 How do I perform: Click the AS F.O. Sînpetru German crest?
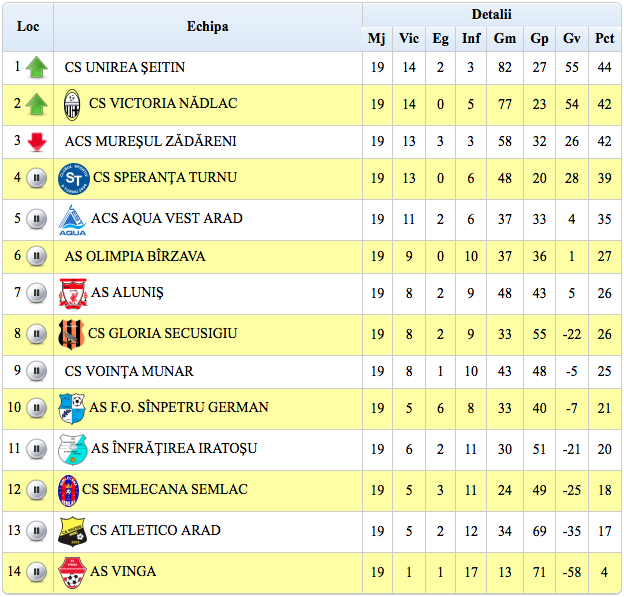pos(72,407)
